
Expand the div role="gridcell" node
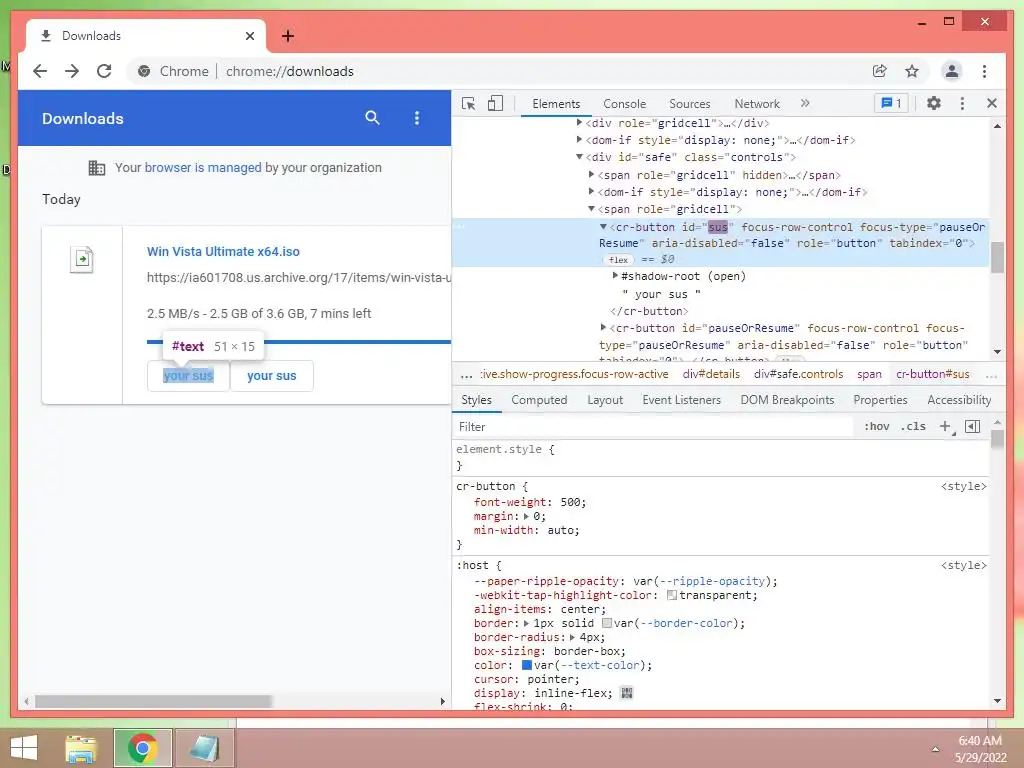[579, 122]
